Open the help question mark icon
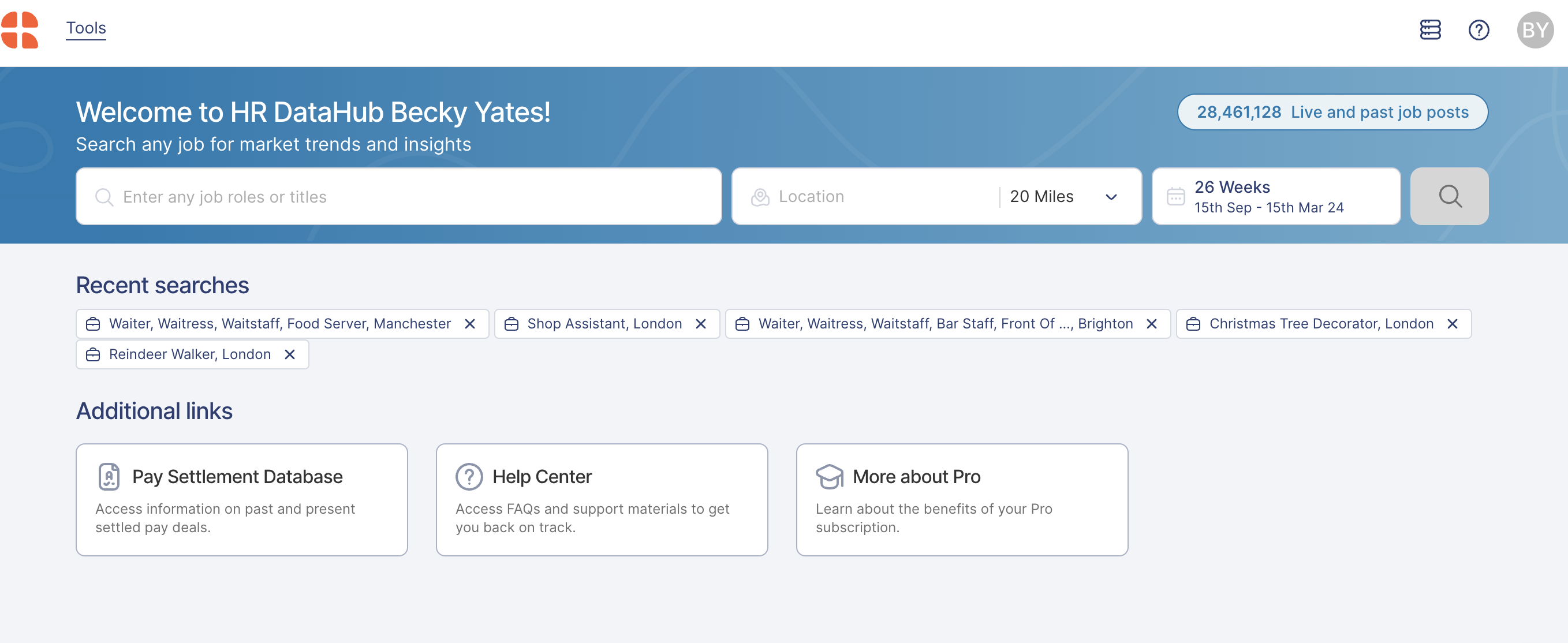The width and height of the screenshot is (1568, 643). [x=1479, y=30]
